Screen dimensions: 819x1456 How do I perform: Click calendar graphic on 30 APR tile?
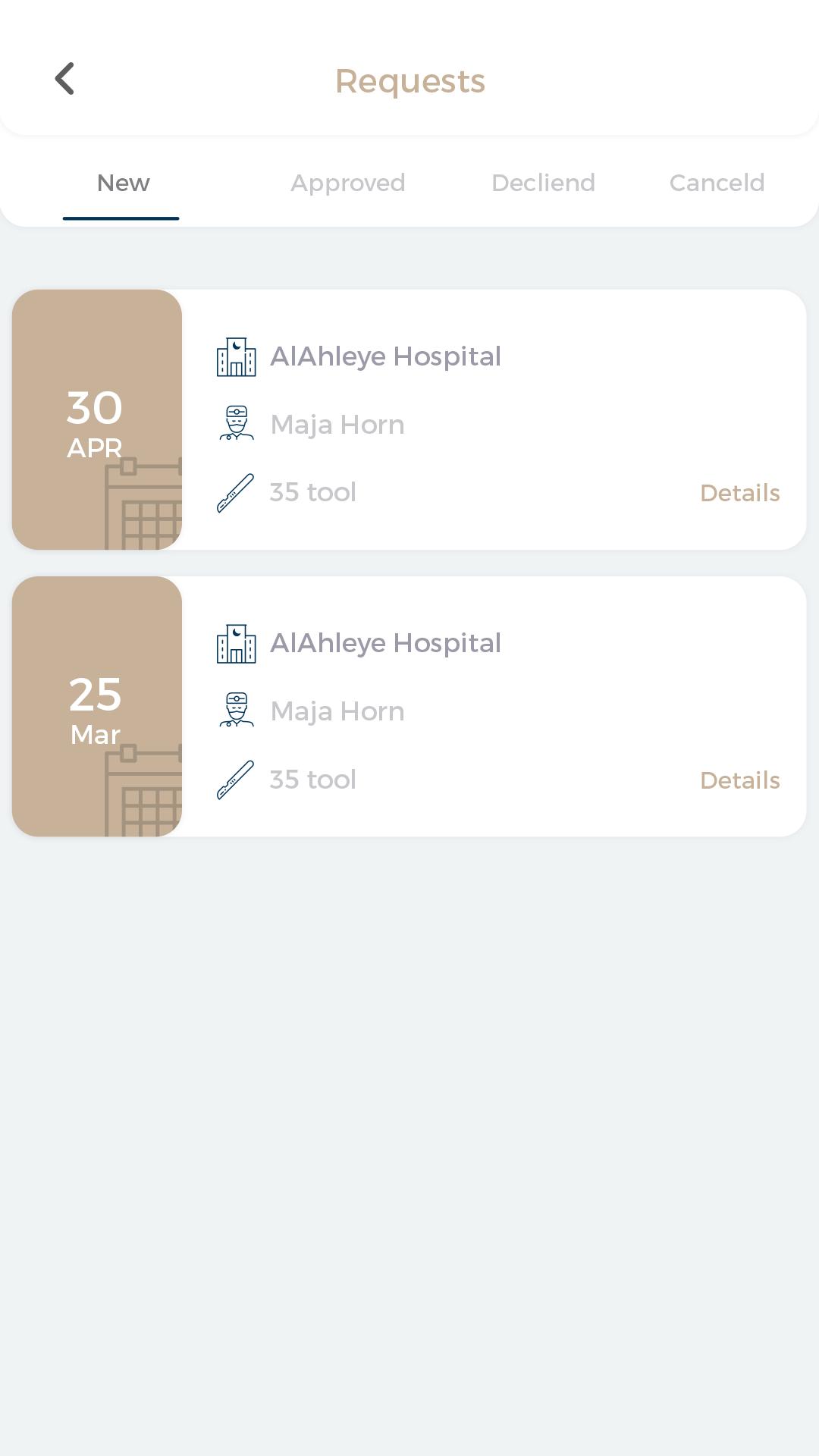pos(143,504)
